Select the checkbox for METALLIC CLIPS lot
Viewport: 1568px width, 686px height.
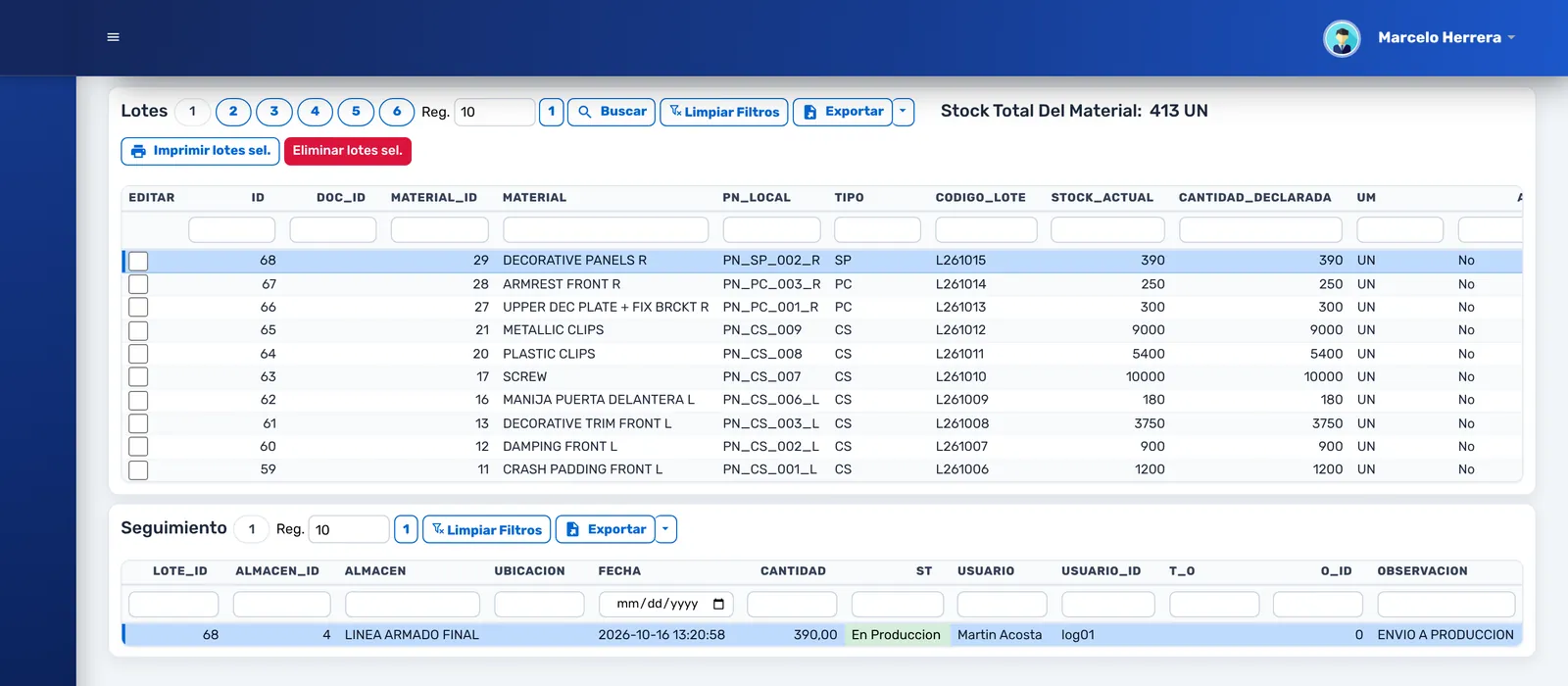(x=138, y=330)
